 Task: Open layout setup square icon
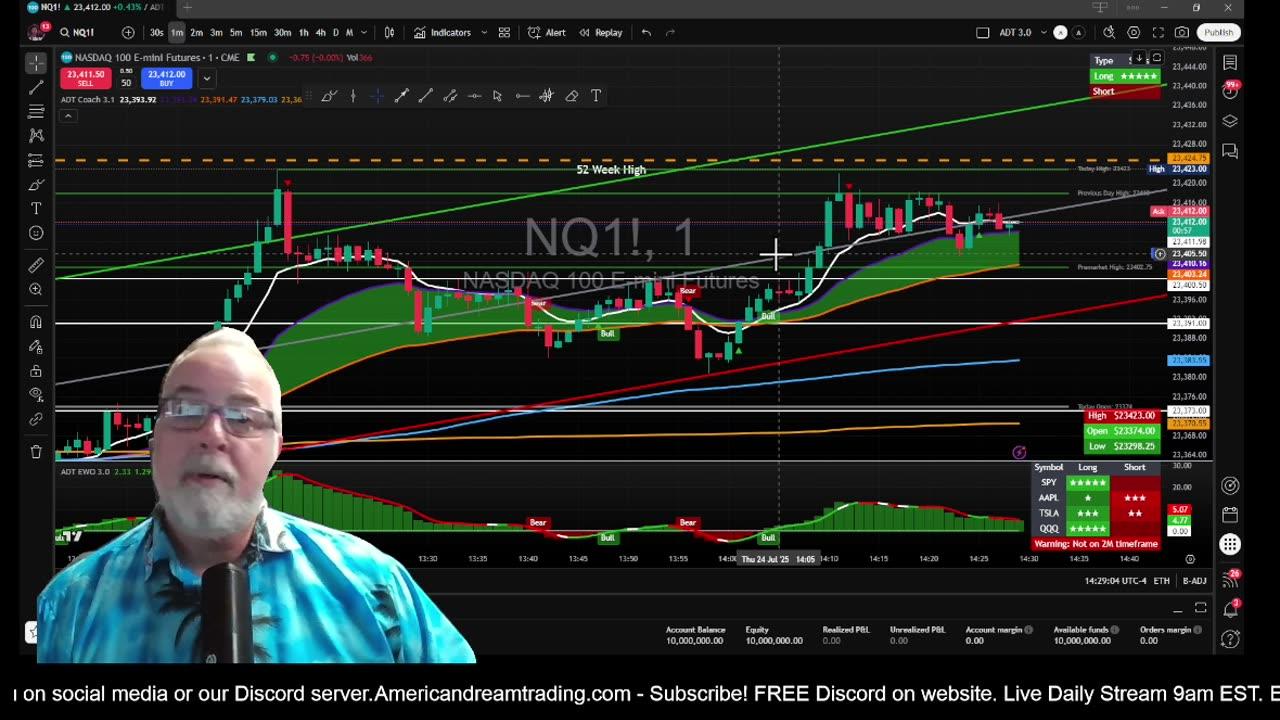[x=982, y=32]
